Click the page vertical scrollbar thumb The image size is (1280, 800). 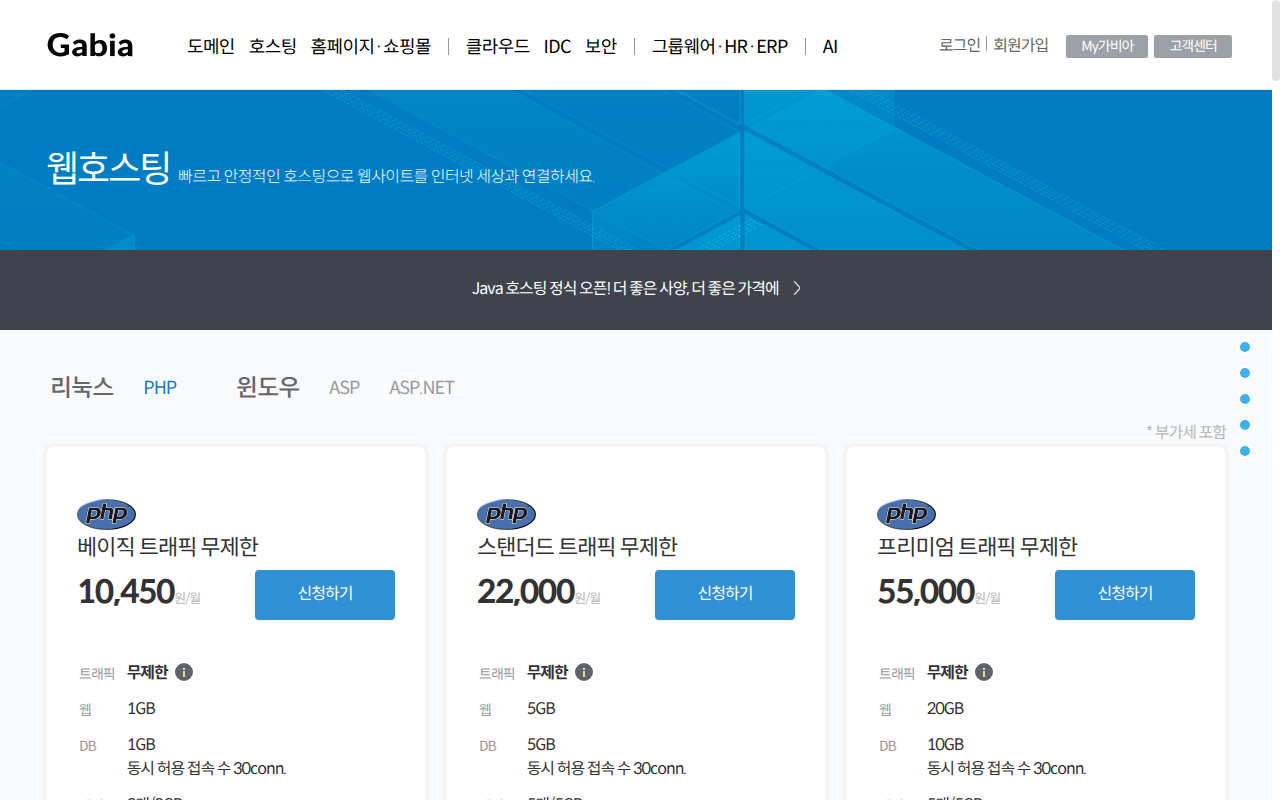pos(1275,40)
